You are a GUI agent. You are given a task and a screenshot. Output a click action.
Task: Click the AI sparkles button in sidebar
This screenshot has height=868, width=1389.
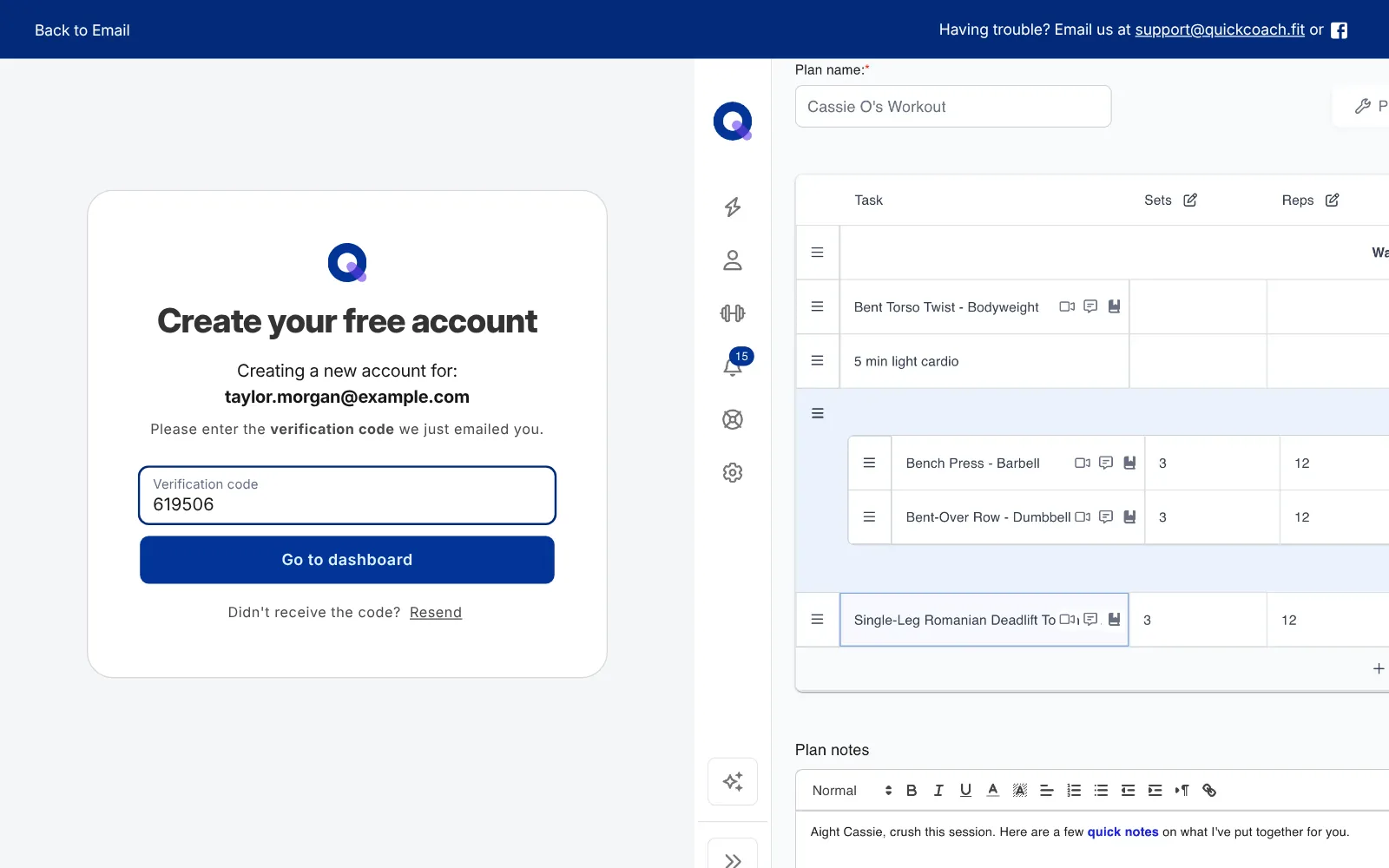point(733,781)
